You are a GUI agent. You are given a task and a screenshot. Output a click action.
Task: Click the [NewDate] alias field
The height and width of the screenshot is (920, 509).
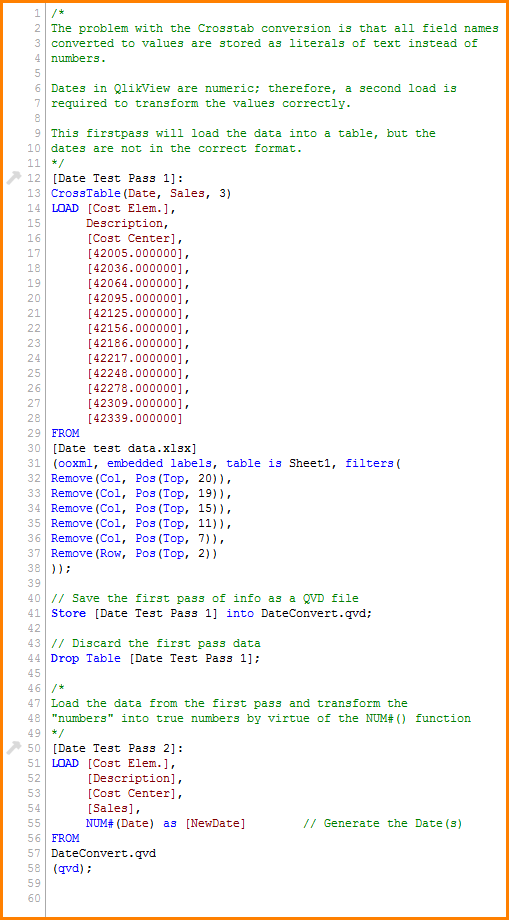[215, 823]
